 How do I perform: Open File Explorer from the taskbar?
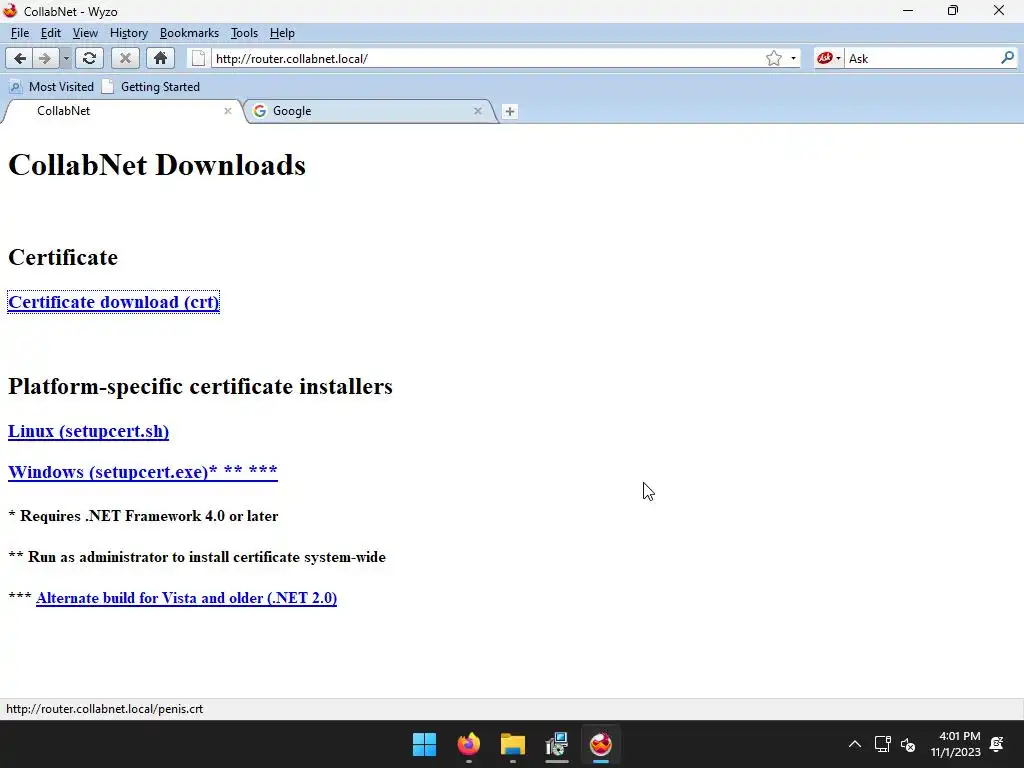(513, 744)
